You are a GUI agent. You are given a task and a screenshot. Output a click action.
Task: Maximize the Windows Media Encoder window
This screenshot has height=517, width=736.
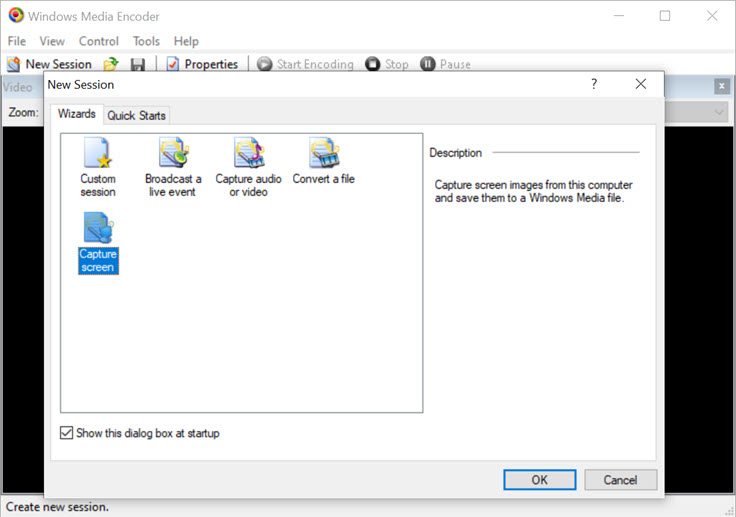coord(665,16)
